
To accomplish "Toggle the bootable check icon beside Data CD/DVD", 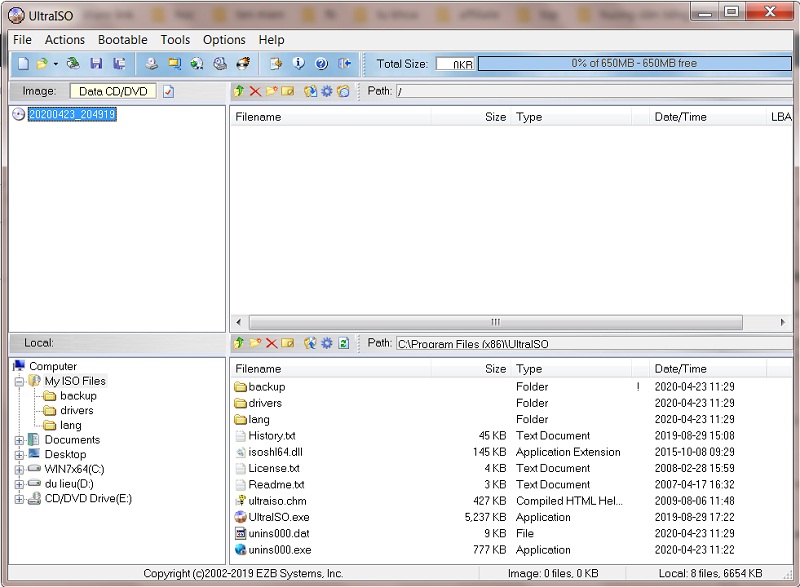I will point(168,91).
